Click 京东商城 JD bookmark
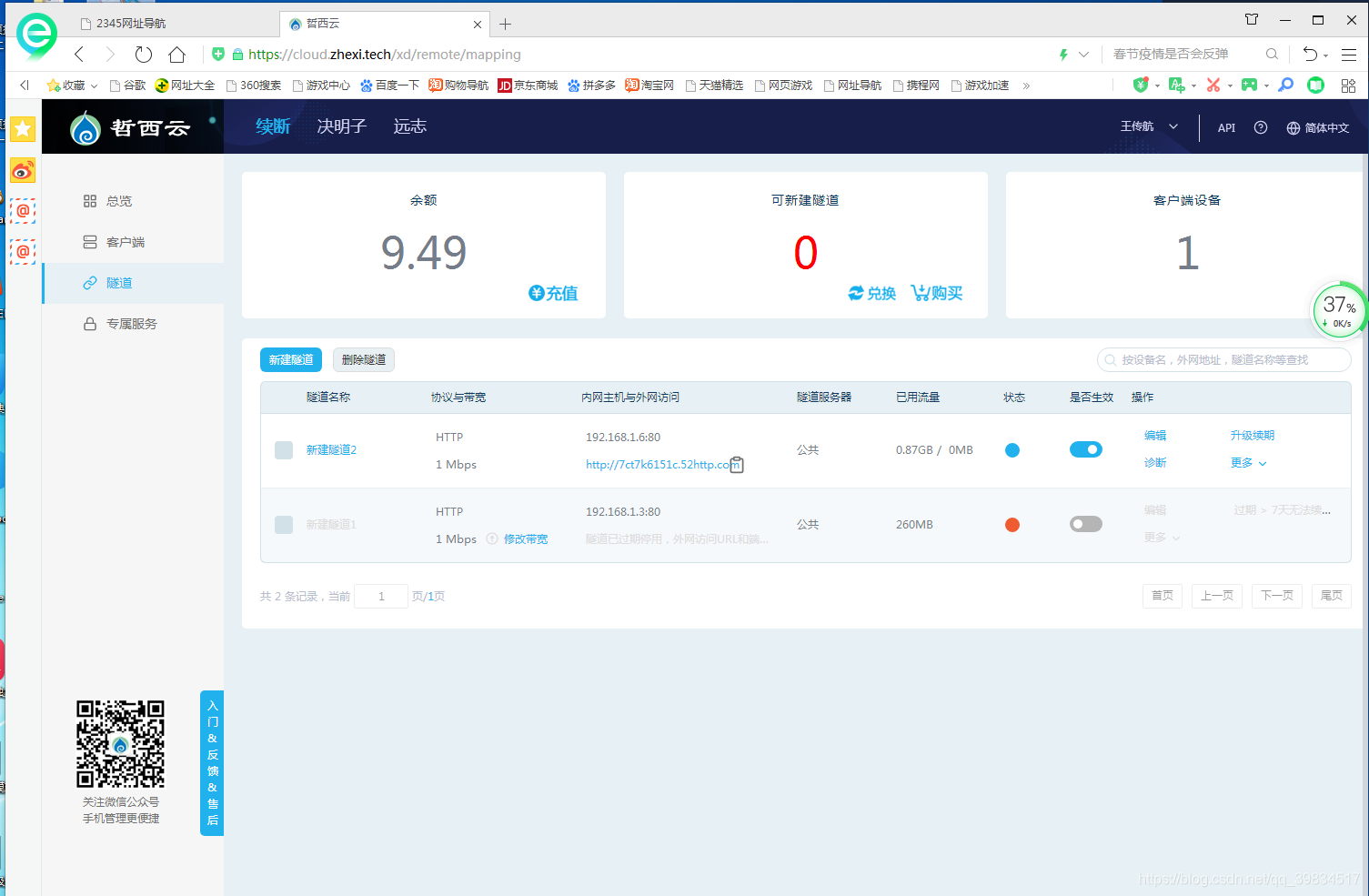 (x=528, y=86)
